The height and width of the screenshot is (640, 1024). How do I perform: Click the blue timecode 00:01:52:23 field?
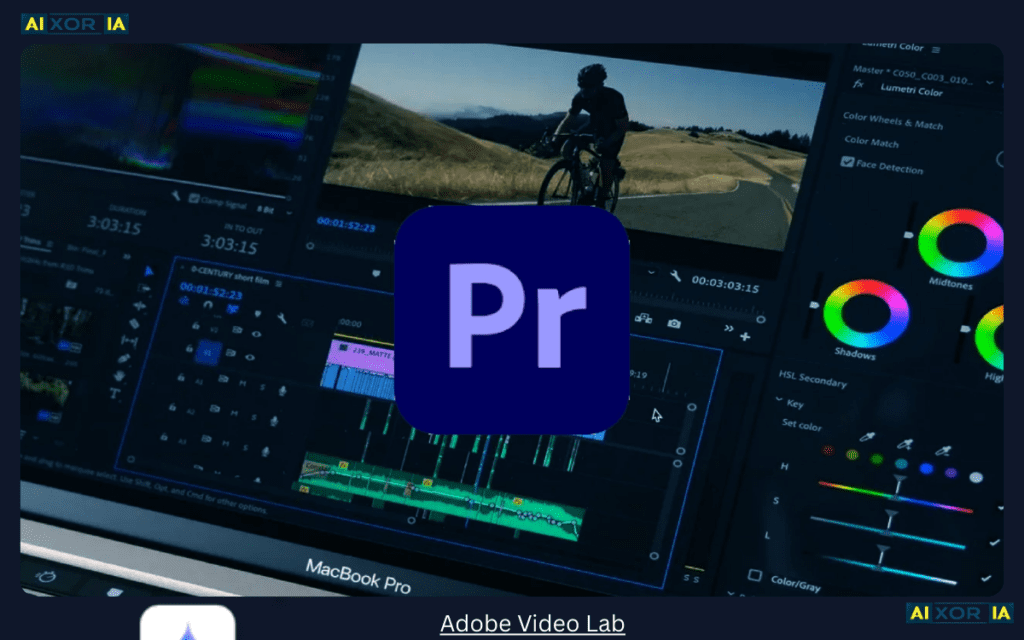pos(211,292)
